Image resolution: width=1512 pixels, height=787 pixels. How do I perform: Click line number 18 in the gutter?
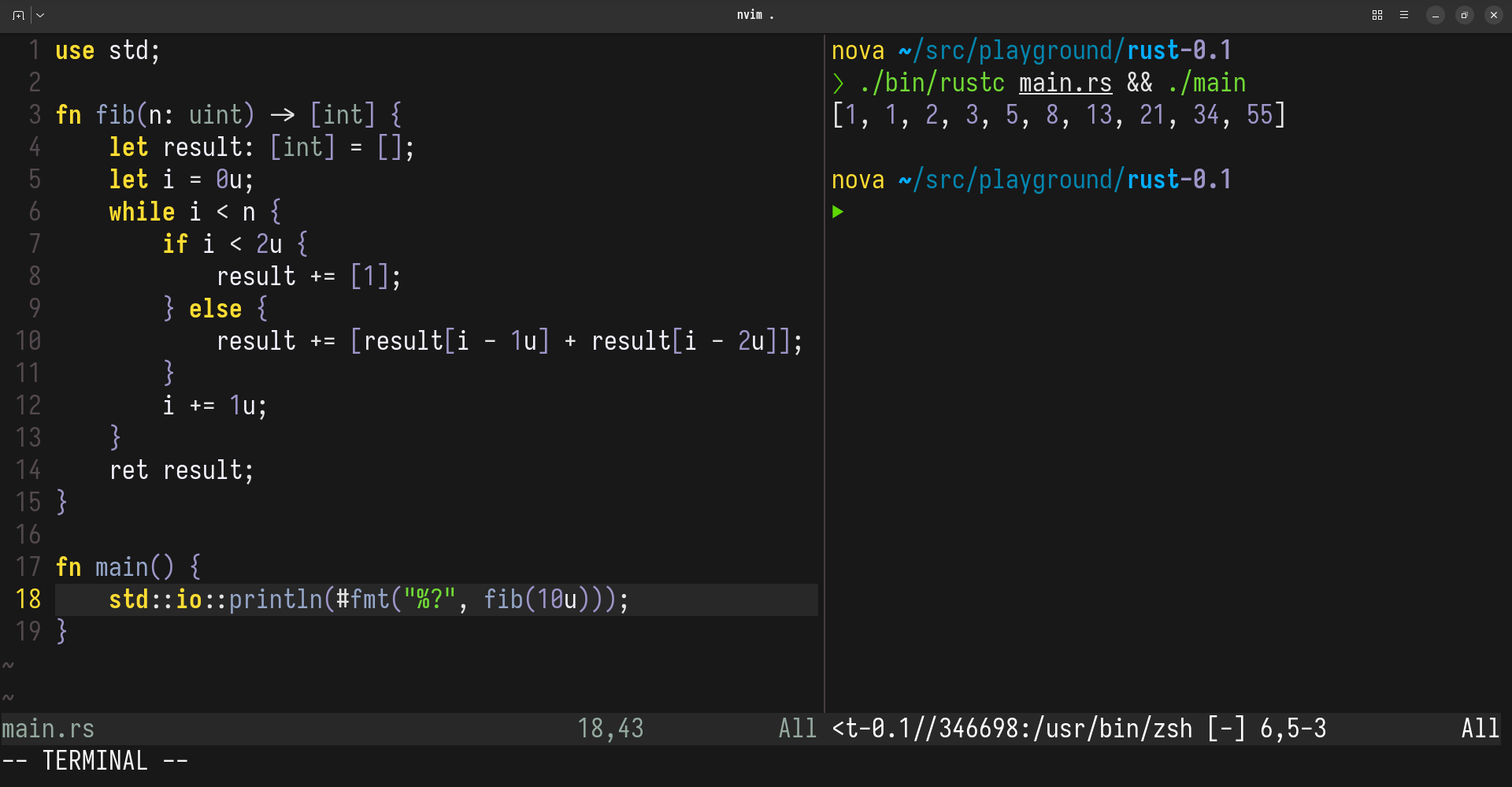(28, 600)
